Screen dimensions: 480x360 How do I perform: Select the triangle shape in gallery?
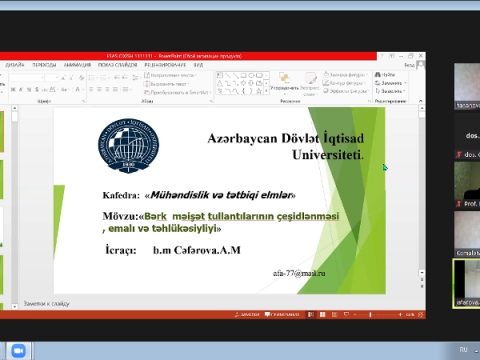point(220,83)
